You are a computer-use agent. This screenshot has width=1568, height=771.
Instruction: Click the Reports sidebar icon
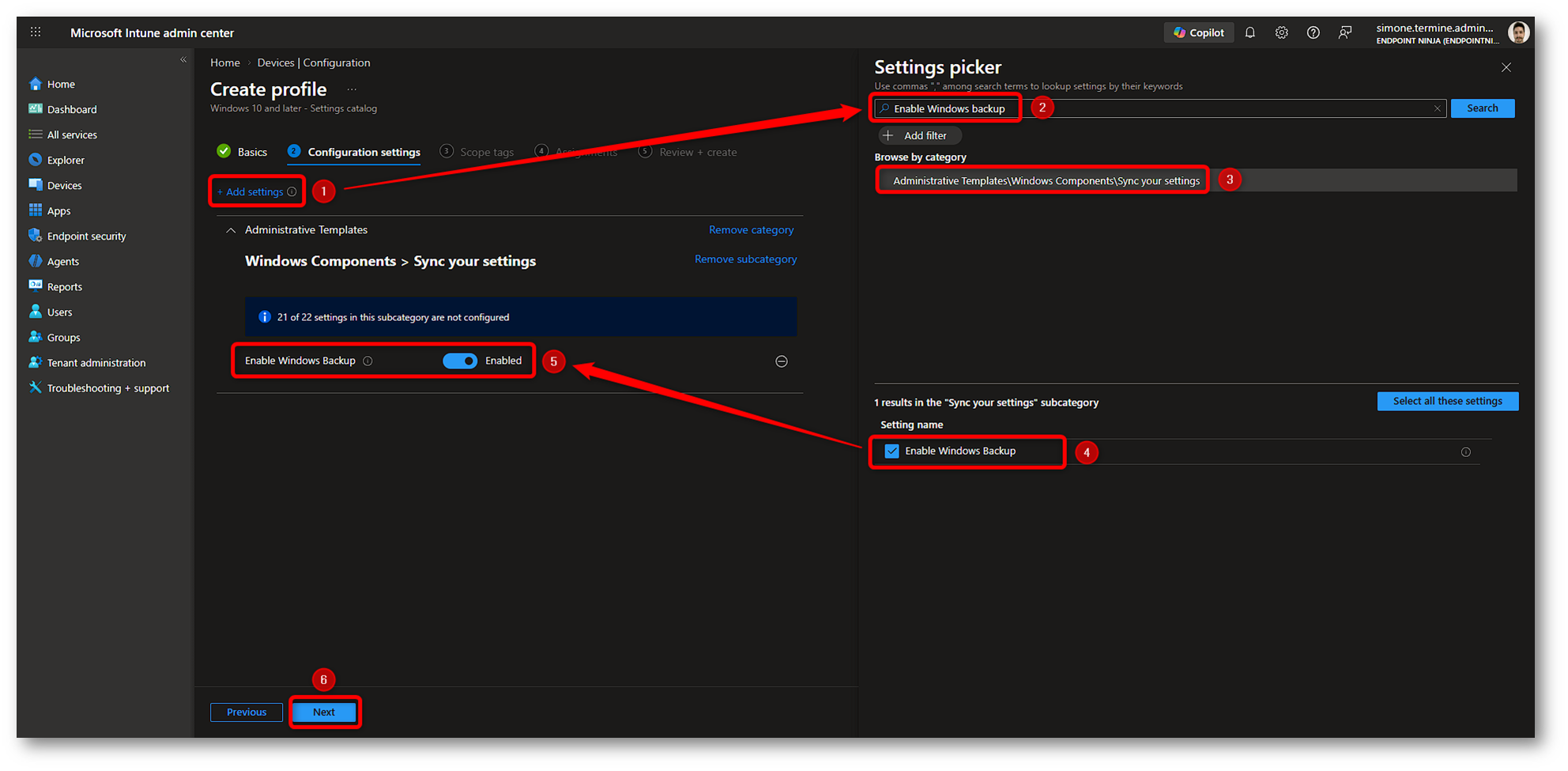pos(36,286)
